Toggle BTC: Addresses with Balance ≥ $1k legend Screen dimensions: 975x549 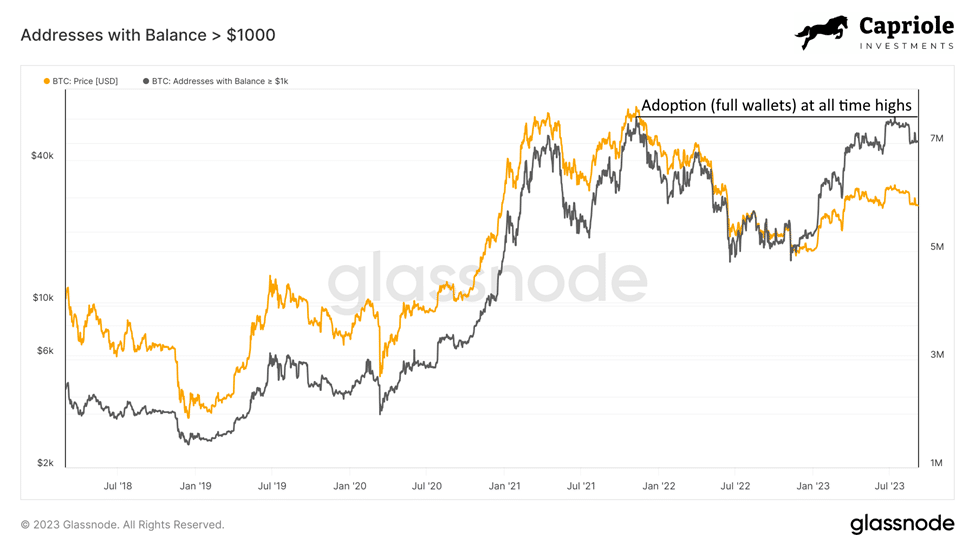click(x=220, y=81)
